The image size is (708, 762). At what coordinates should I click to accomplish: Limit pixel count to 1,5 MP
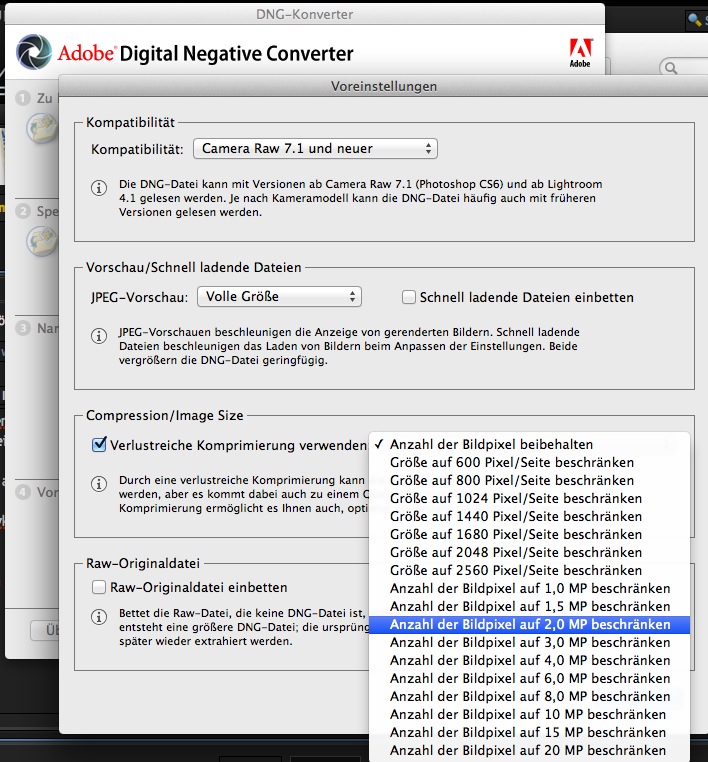529,606
